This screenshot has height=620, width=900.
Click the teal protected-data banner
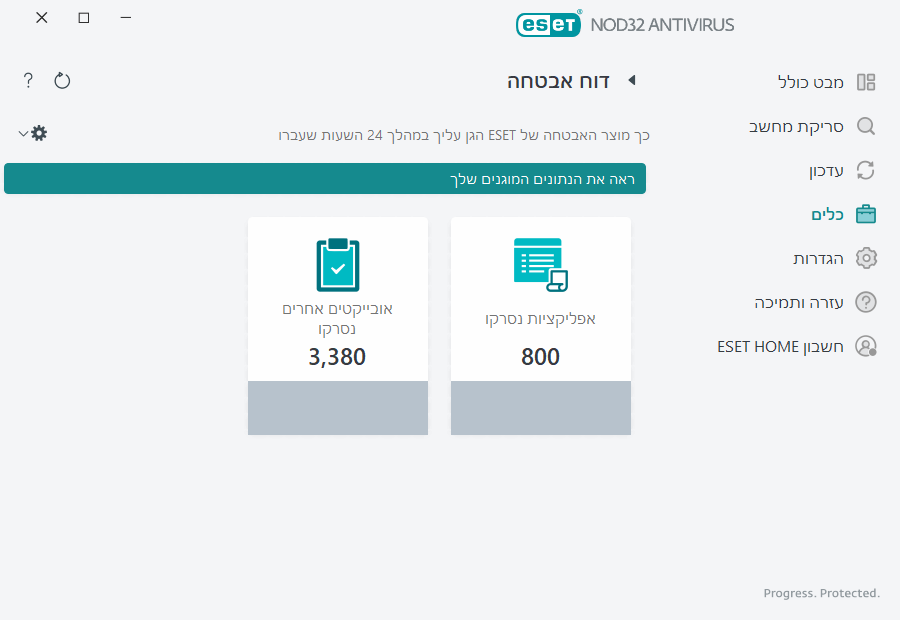(325, 179)
